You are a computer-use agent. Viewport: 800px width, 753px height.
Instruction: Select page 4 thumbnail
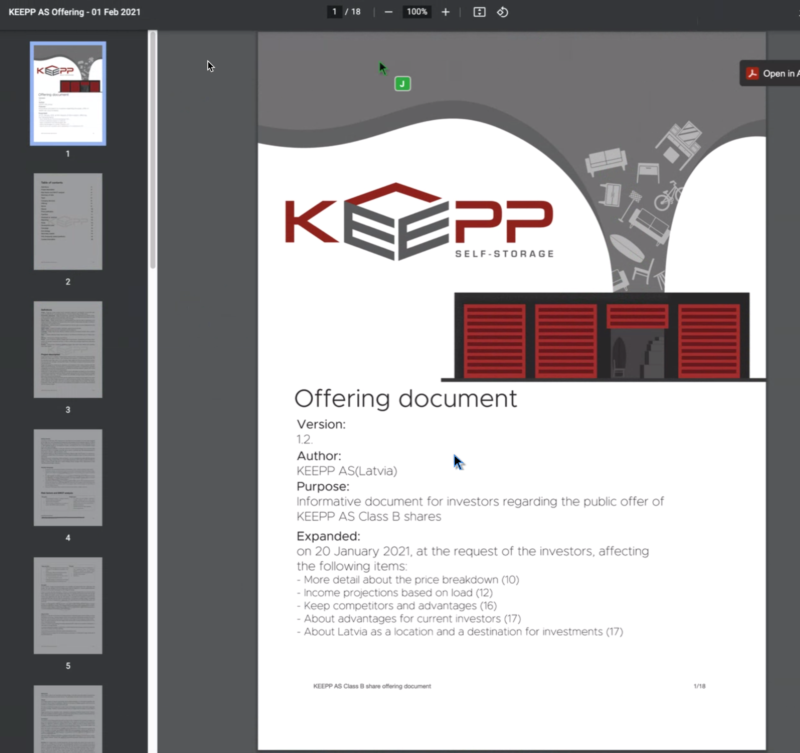coord(68,478)
